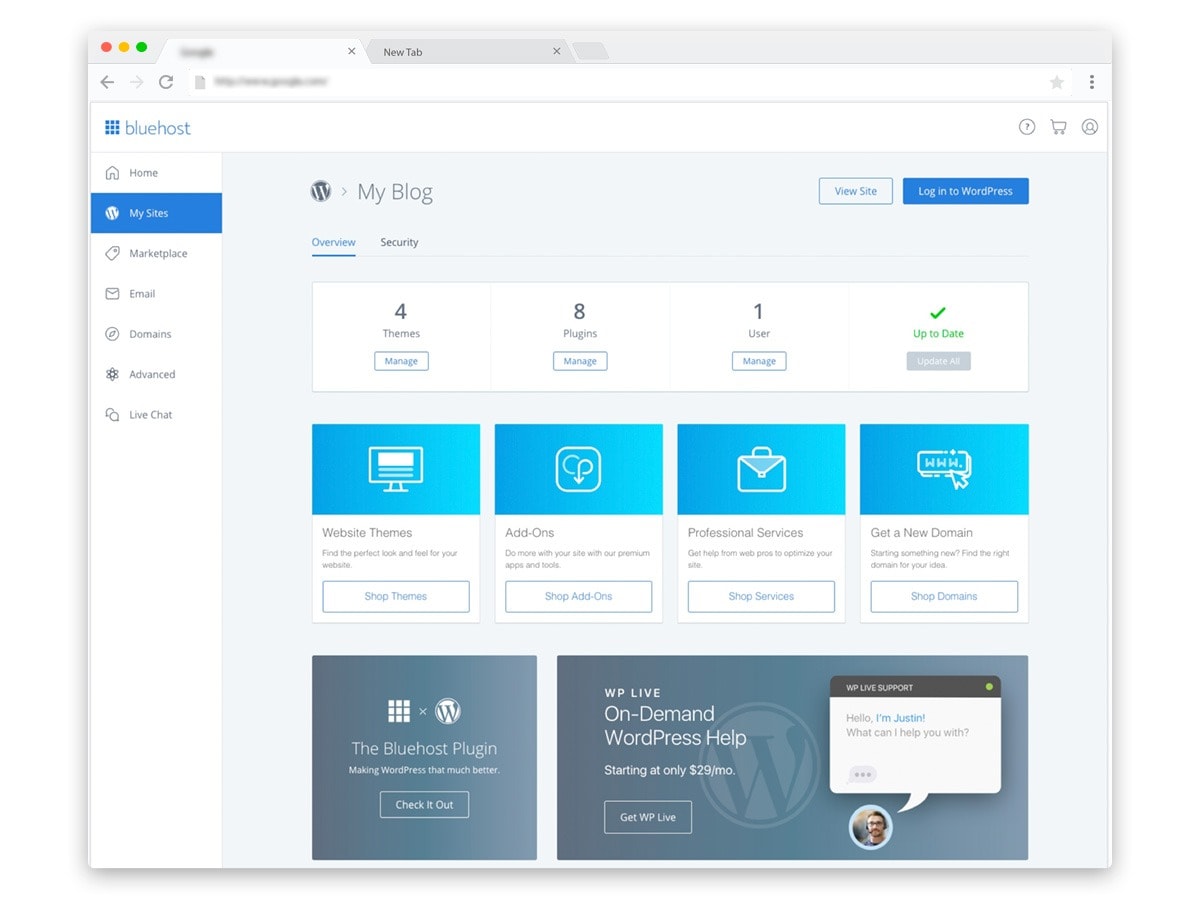
Task: Open the user account profile icon
Action: coord(1090,127)
